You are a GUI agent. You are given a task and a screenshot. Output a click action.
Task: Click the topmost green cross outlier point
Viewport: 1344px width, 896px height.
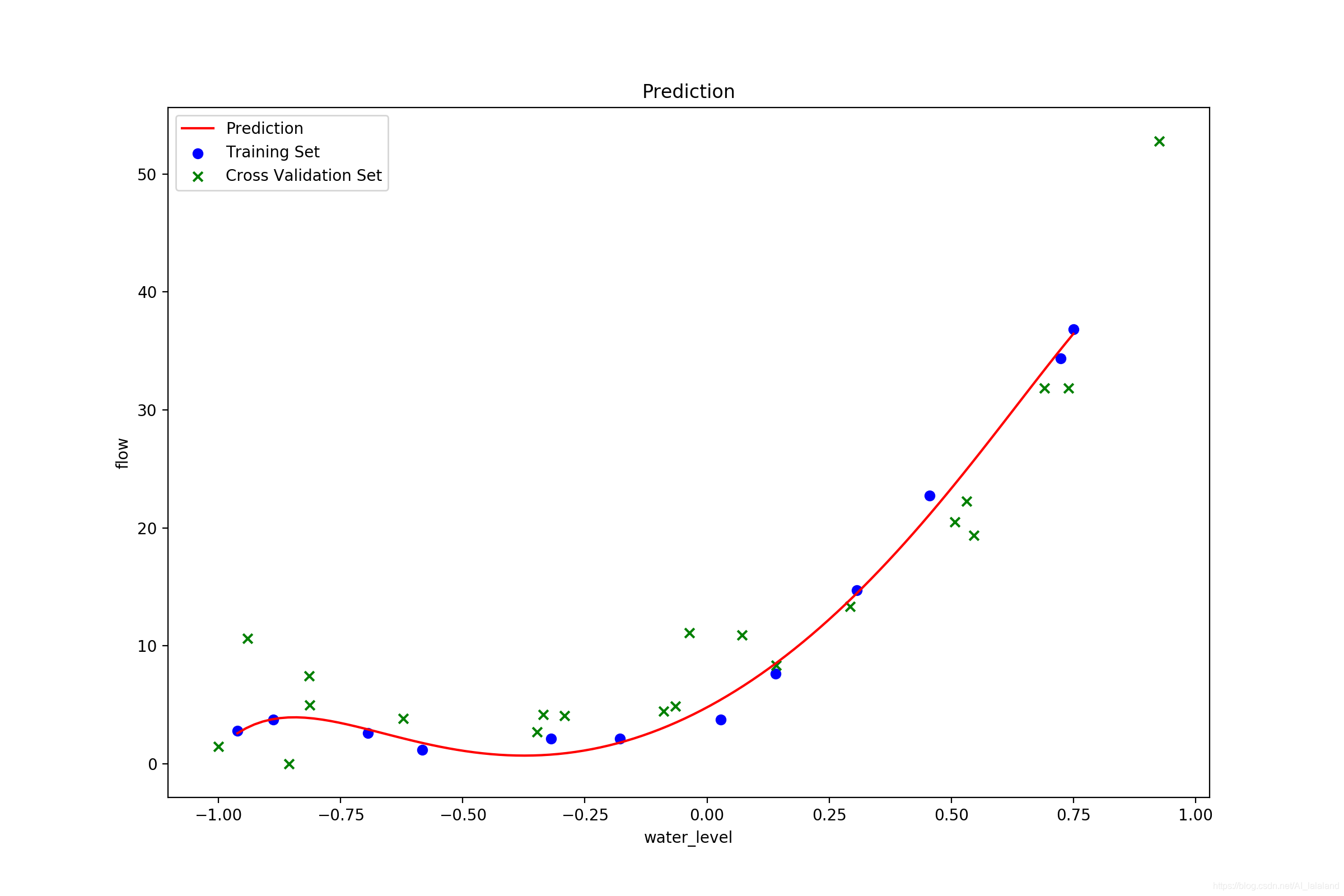coord(1159,142)
